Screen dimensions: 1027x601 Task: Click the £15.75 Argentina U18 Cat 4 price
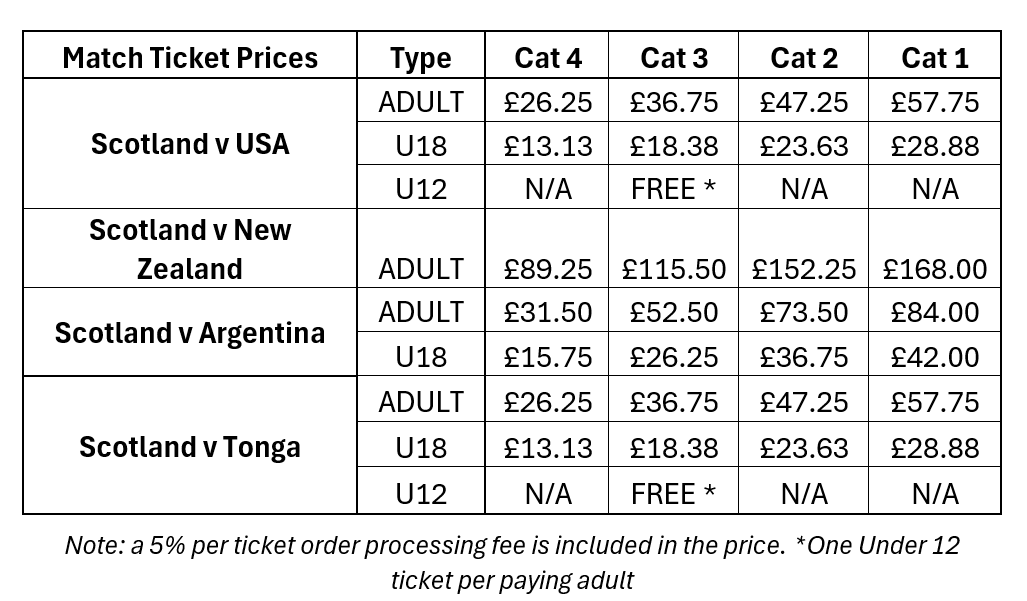[548, 357]
